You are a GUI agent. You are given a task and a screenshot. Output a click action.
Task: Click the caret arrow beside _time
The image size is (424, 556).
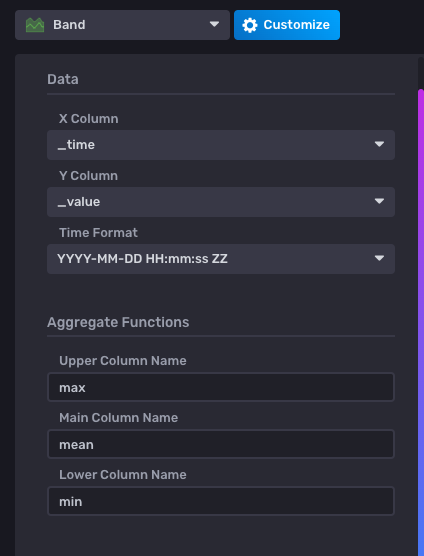coord(379,144)
